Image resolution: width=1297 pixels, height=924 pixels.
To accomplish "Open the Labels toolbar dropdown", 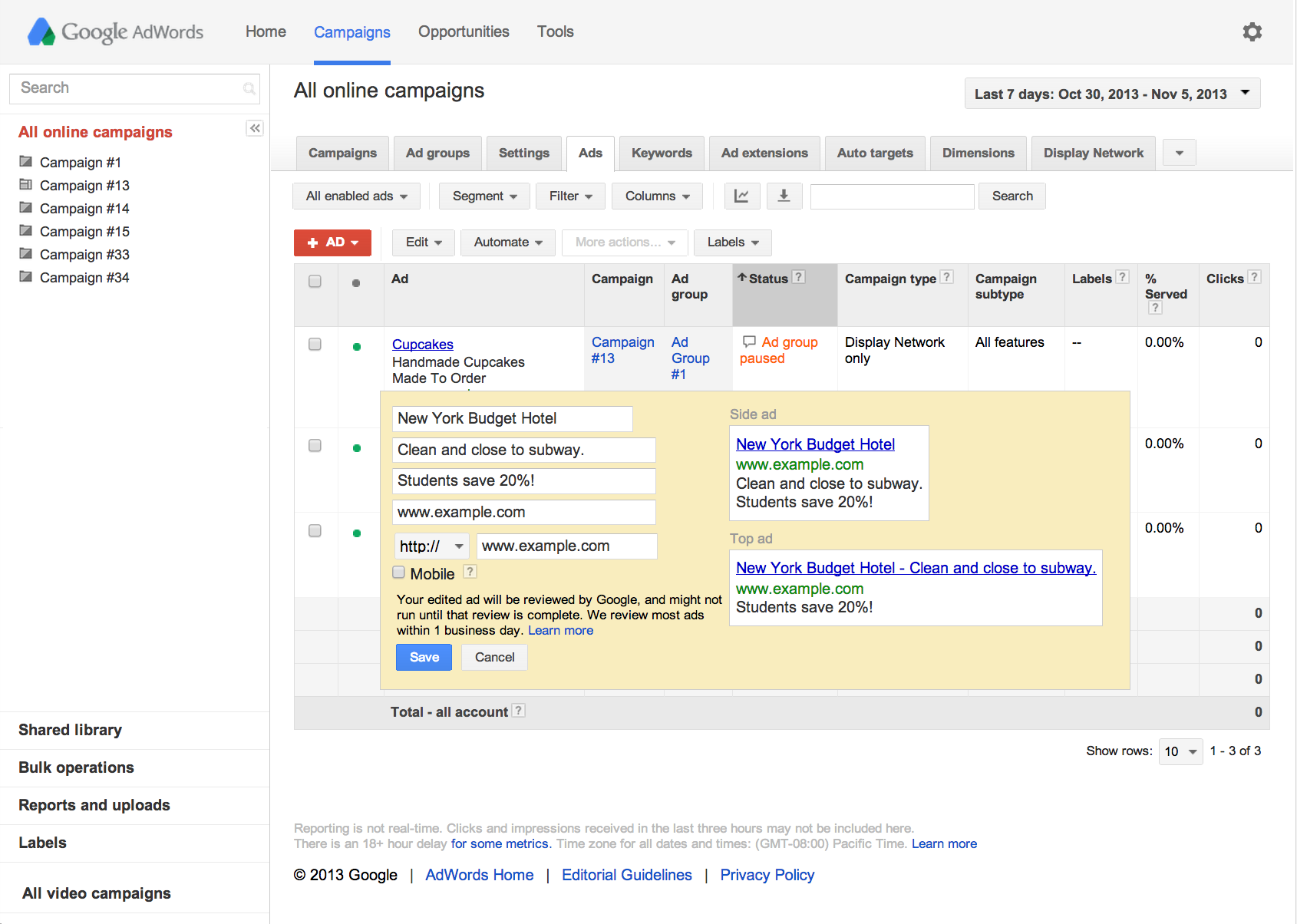I will (733, 243).
